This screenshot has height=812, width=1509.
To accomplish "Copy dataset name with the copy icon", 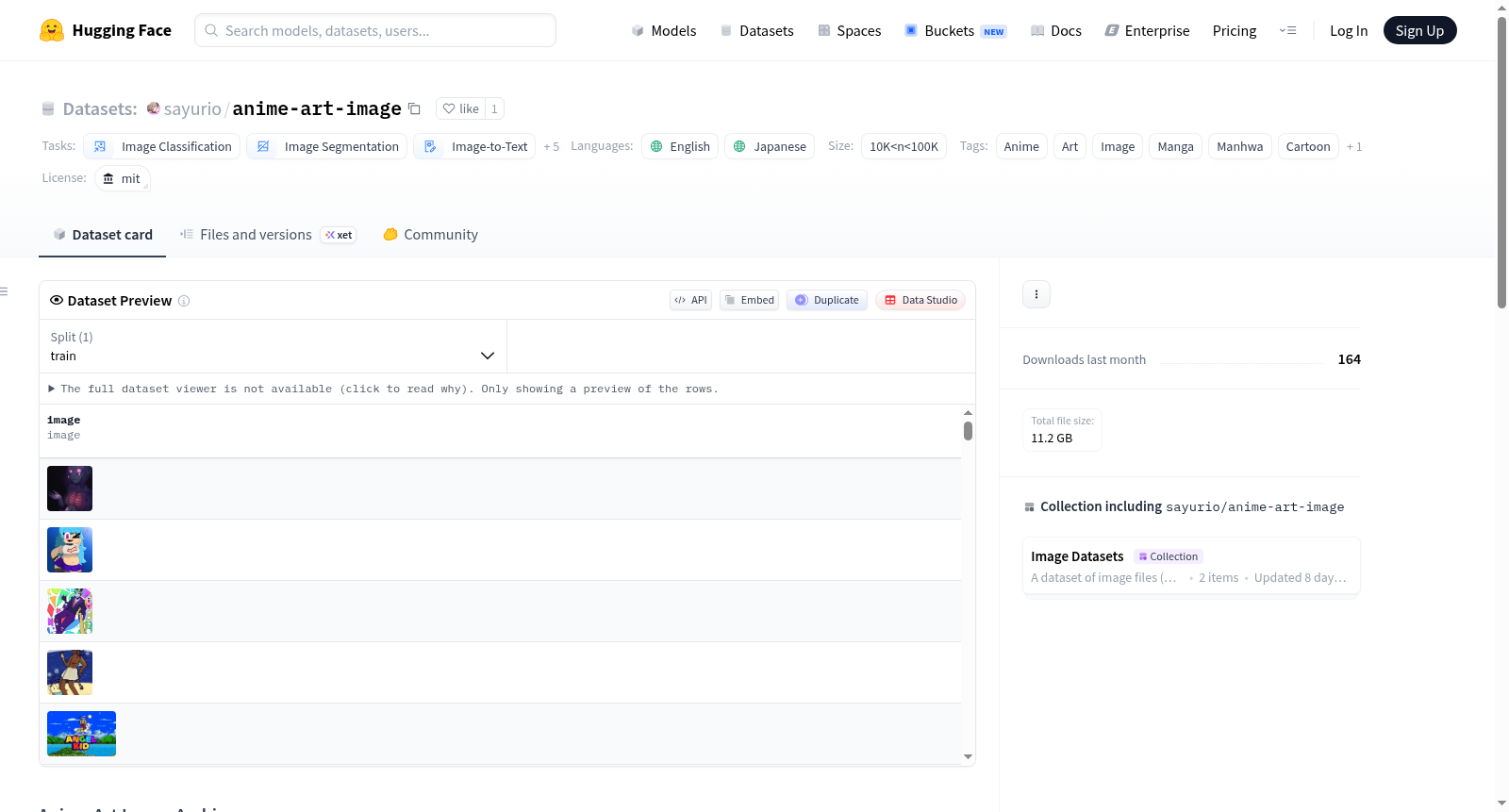I will [x=414, y=108].
